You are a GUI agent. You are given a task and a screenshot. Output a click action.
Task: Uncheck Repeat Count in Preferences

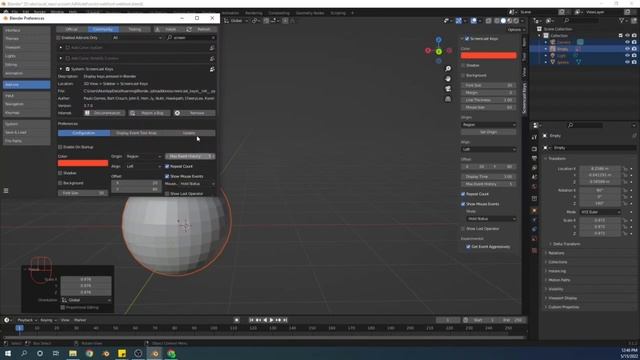[167, 167]
